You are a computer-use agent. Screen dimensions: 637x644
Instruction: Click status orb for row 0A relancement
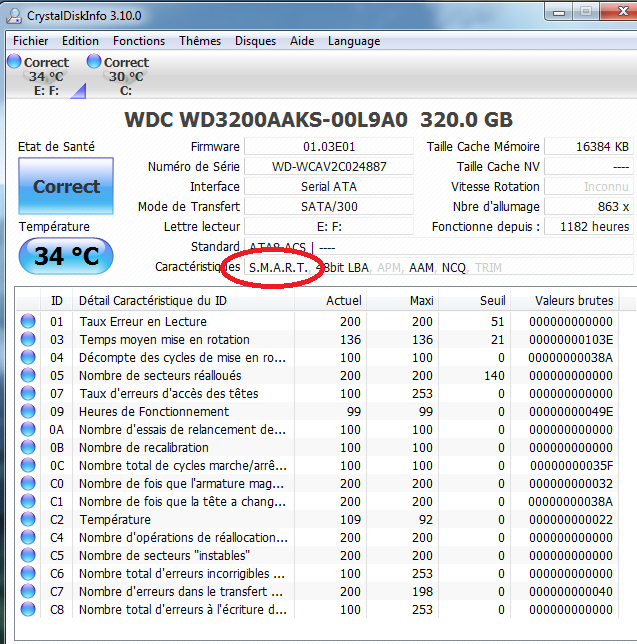28,429
